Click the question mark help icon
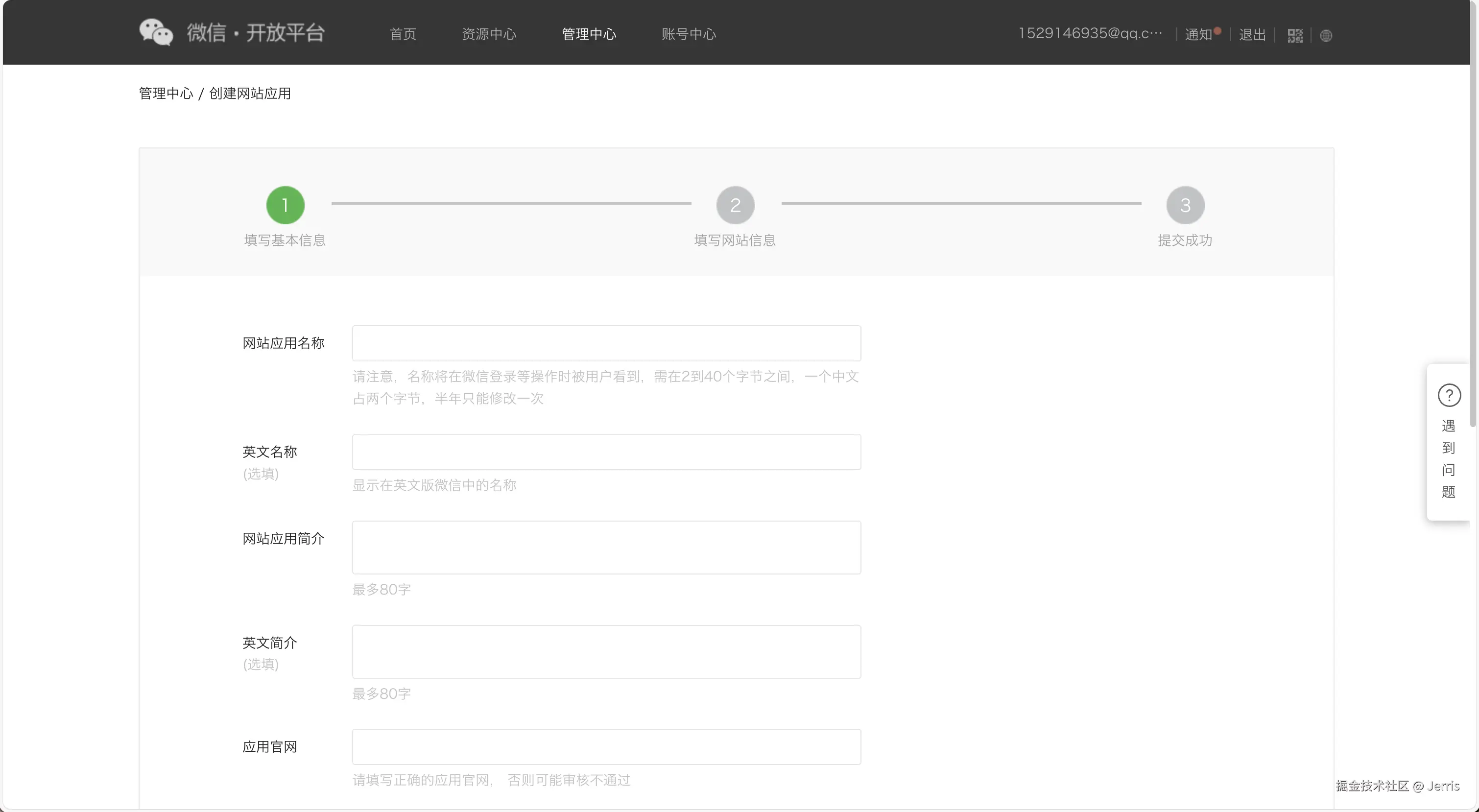1479x812 pixels. 1449,395
